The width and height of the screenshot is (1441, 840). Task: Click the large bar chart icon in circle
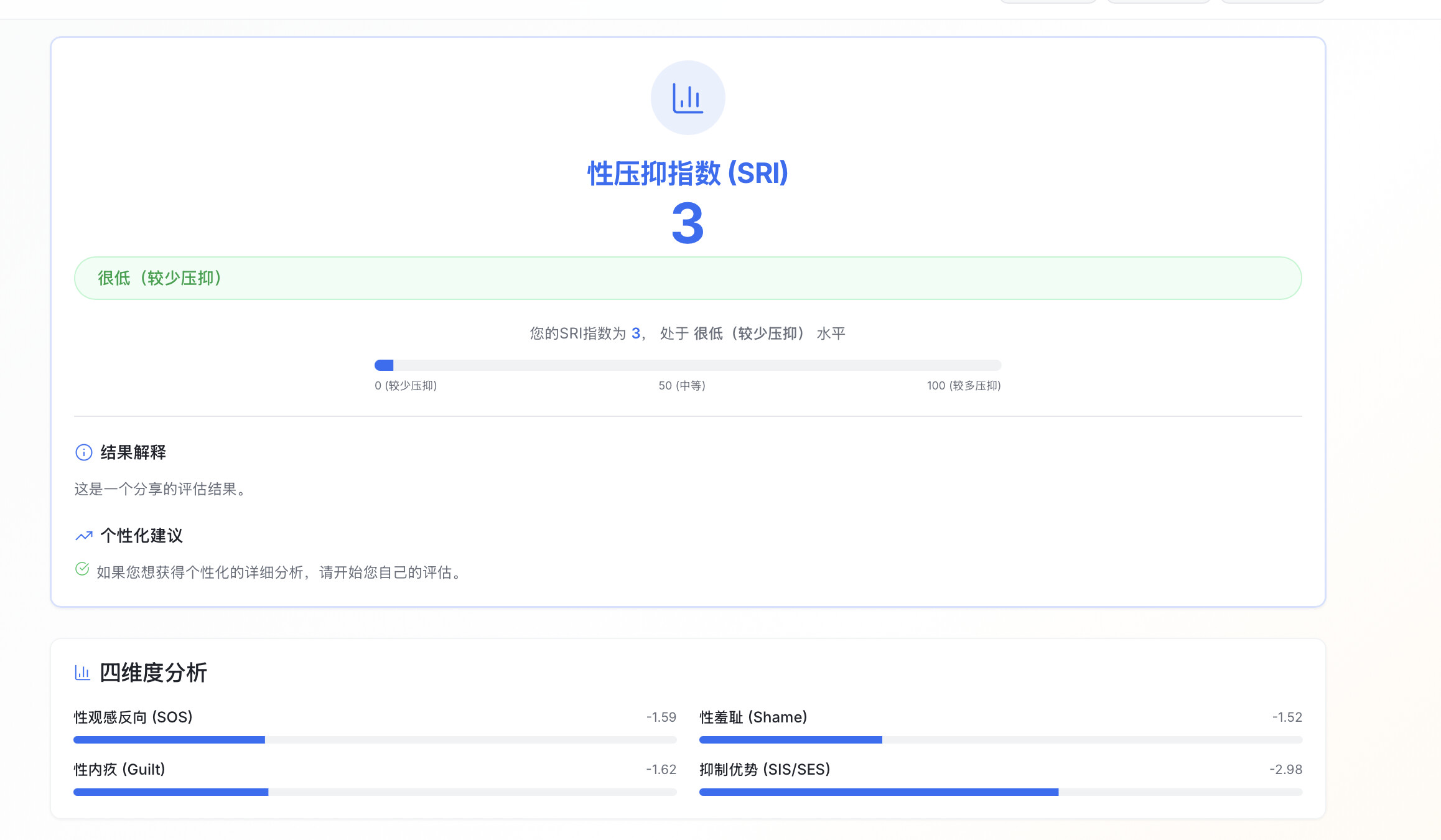point(688,98)
